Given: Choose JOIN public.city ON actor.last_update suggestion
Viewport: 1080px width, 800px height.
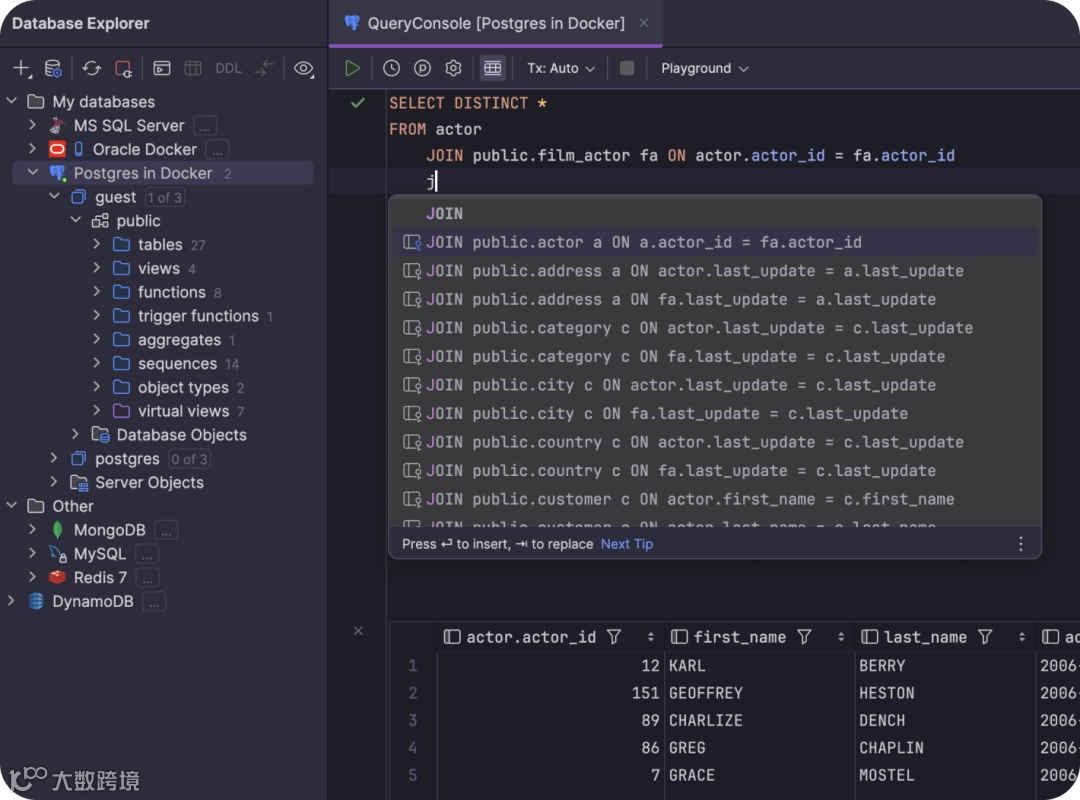Looking at the screenshot, I should click(x=715, y=385).
